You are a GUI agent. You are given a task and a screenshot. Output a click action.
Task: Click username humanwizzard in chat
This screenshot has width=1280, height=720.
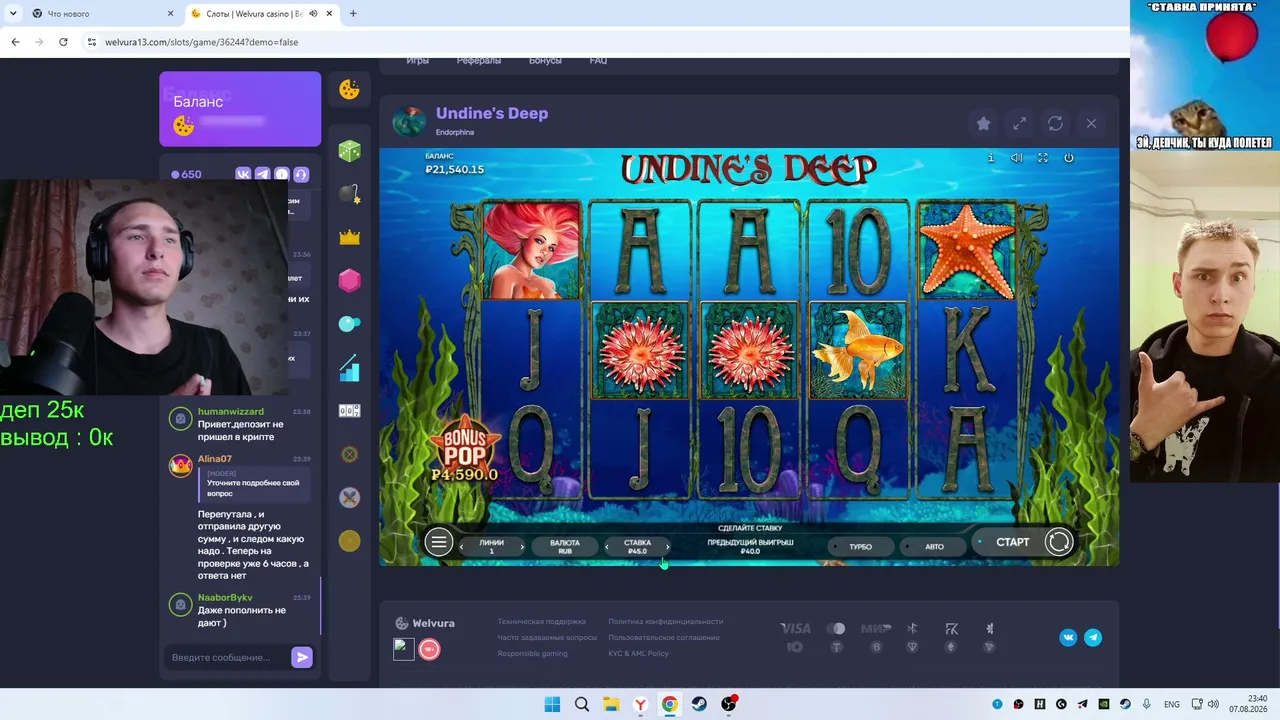pyautogui.click(x=231, y=411)
